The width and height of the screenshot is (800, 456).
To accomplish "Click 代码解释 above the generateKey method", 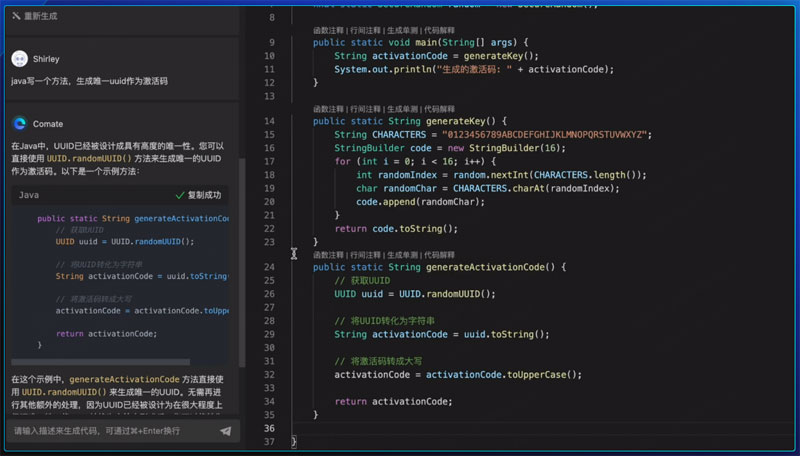I will pyautogui.click(x=439, y=108).
